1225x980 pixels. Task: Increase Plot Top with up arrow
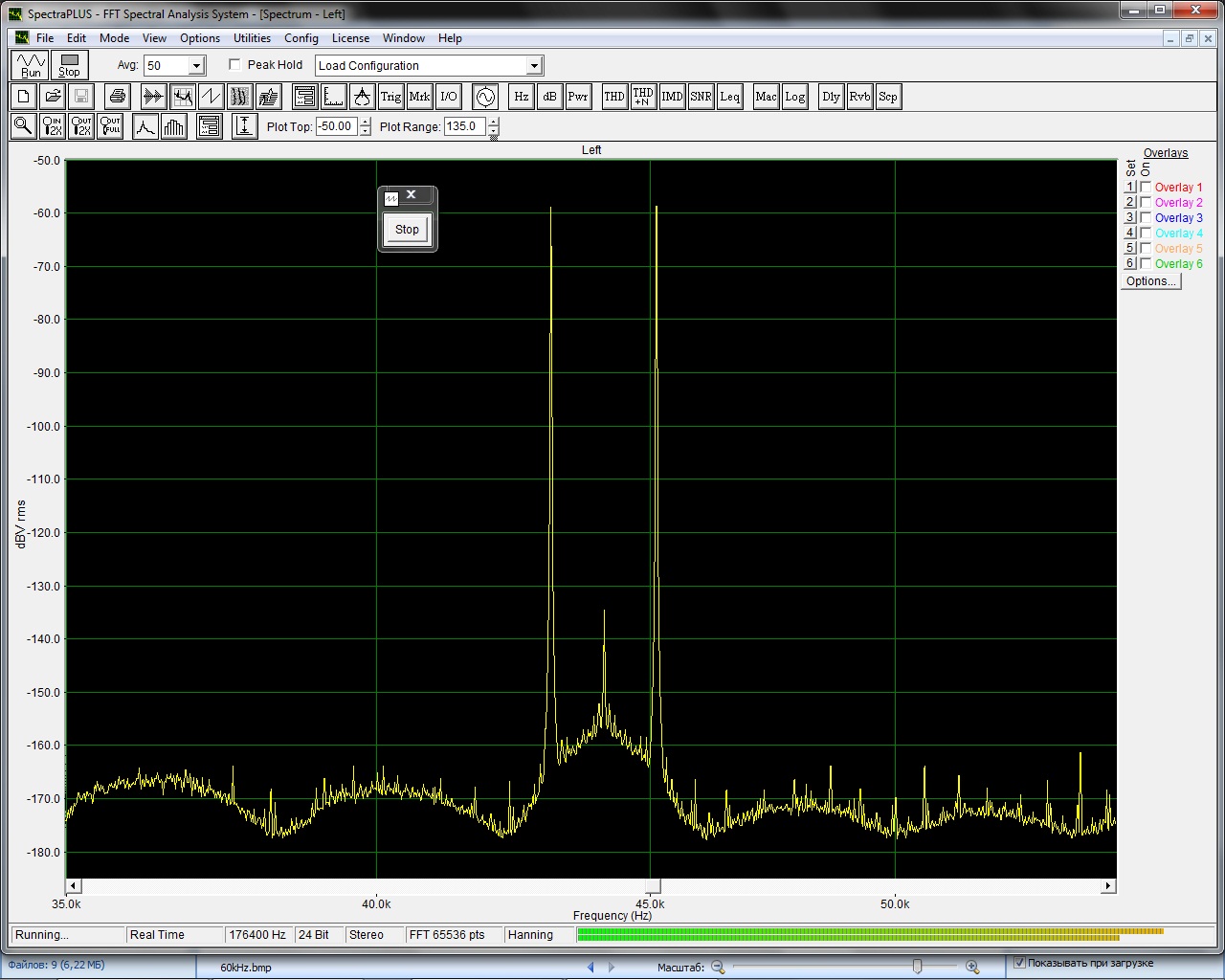point(365,122)
